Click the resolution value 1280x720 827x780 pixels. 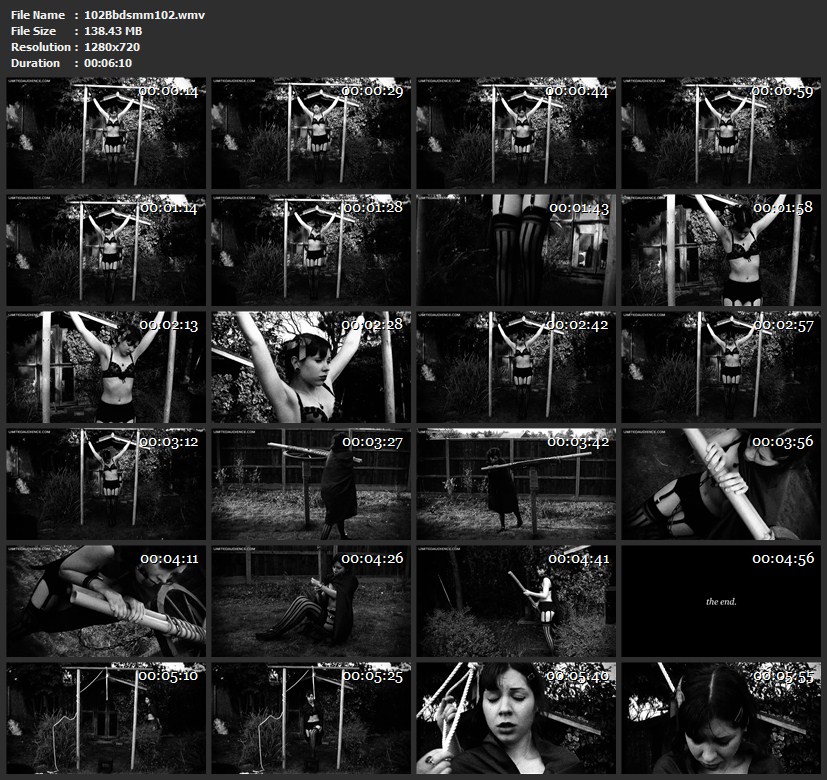tap(112, 46)
